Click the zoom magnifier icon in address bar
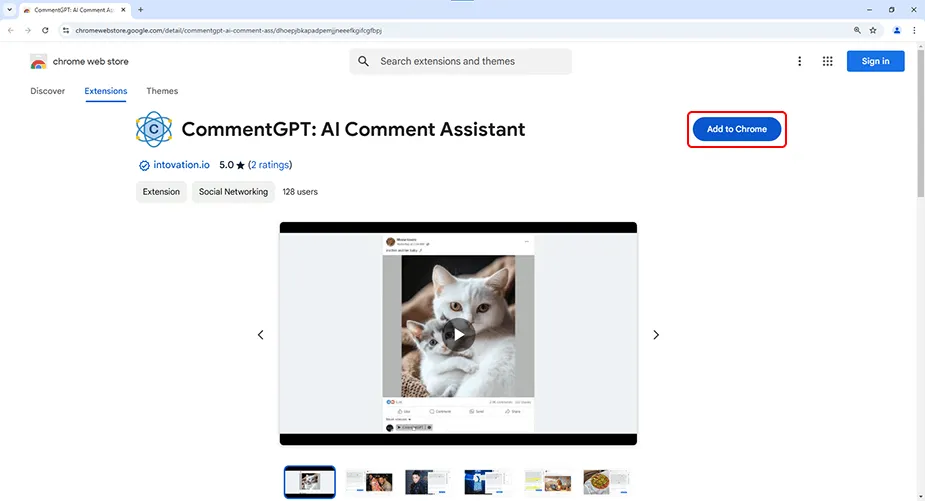 coord(857,31)
